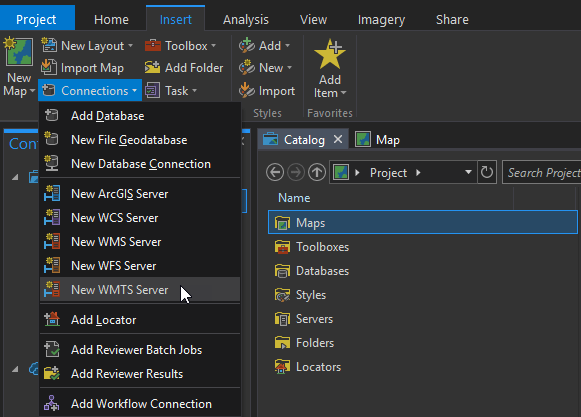Choose New WFS Server
Screen dimensions: 581x417
pyautogui.click(x=140, y=266)
